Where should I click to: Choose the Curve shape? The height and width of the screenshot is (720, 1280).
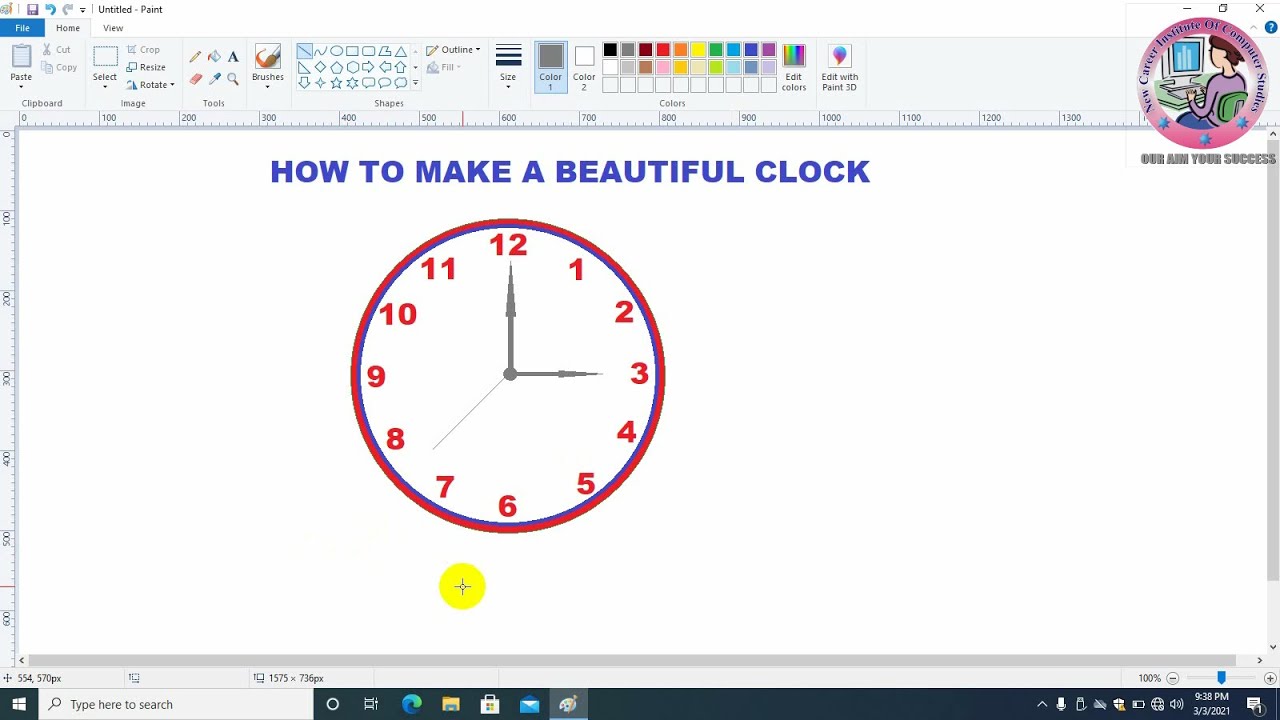(x=320, y=51)
